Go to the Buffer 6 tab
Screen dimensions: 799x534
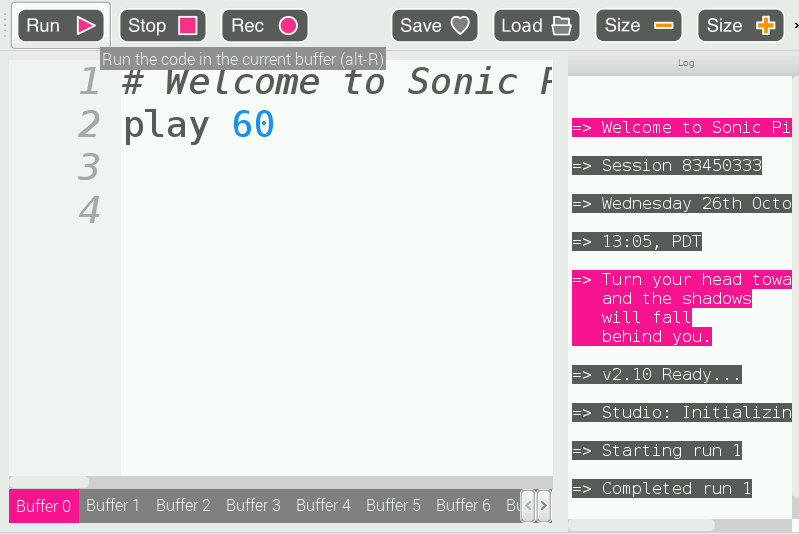pos(463,505)
